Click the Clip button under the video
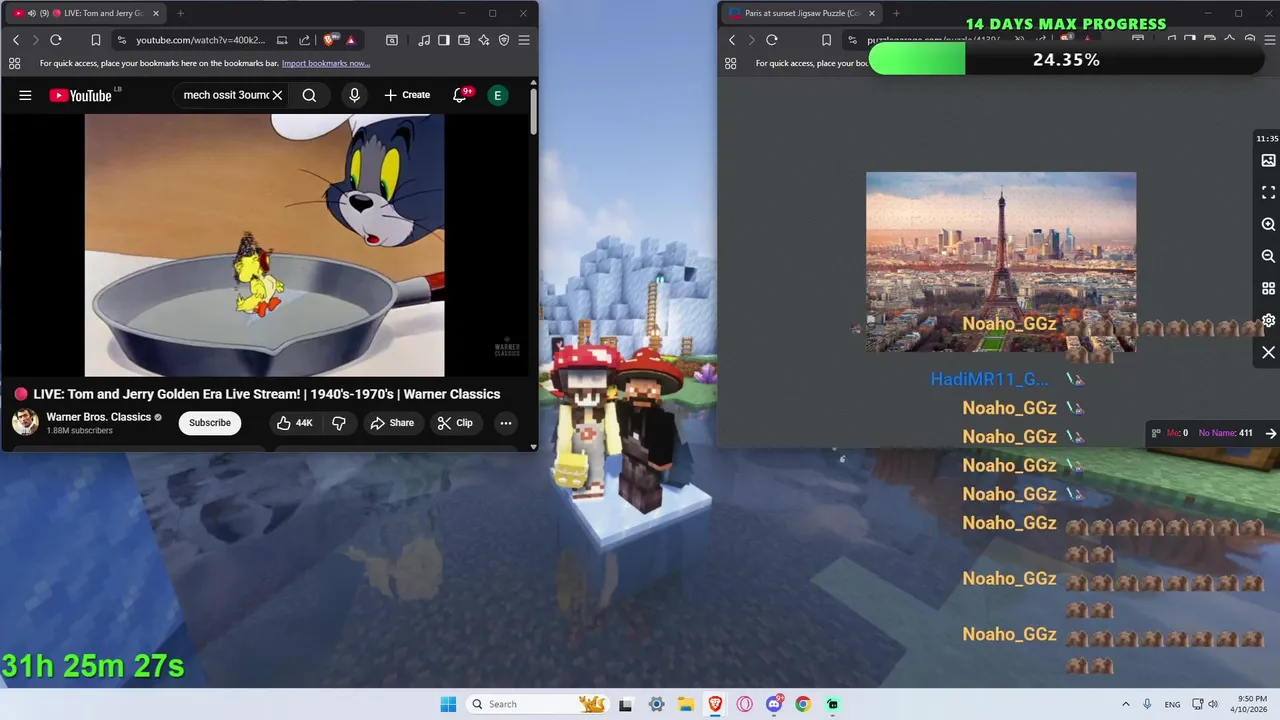The height and width of the screenshot is (720, 1280). (x=455, y=423)
